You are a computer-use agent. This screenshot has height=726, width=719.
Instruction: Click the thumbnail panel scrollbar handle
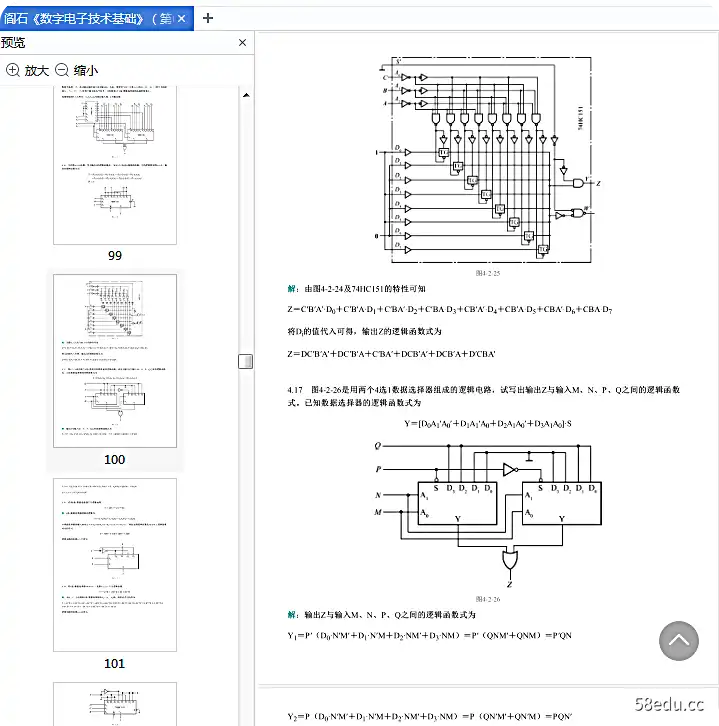click(245, 361)
